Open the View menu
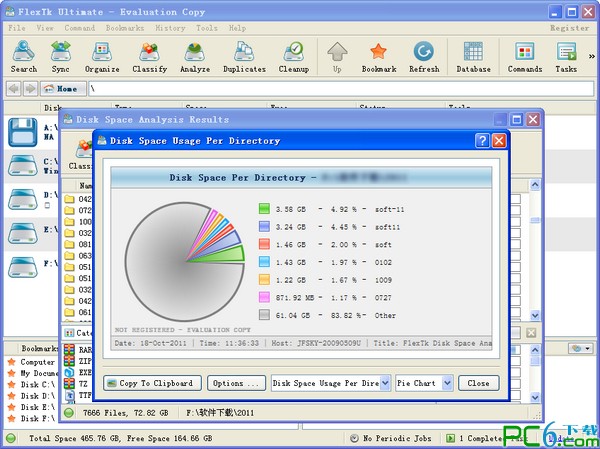Viewport: 600px width, 449px height. click(x=45, y=28)
